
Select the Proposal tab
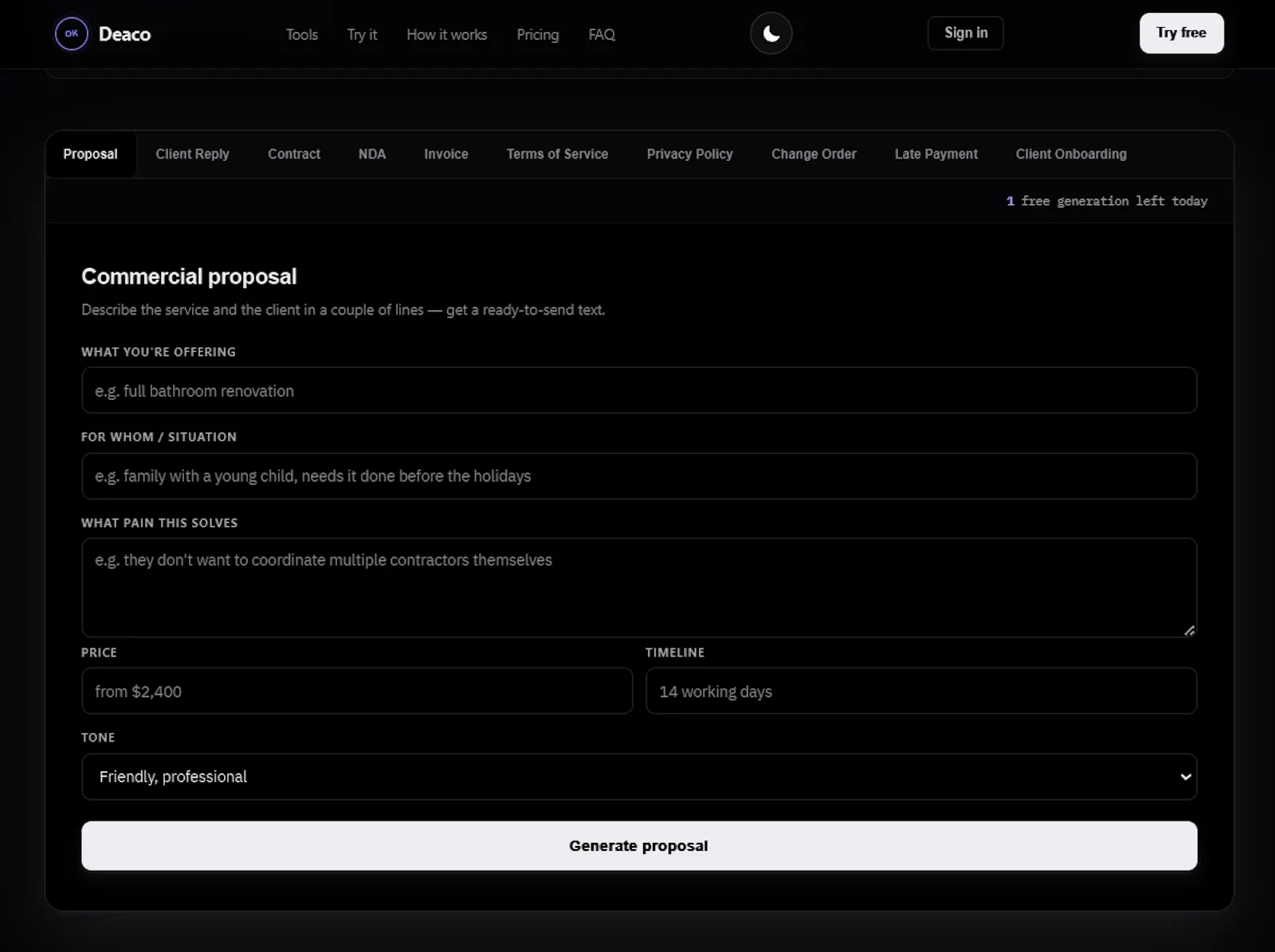coord(90,154)
